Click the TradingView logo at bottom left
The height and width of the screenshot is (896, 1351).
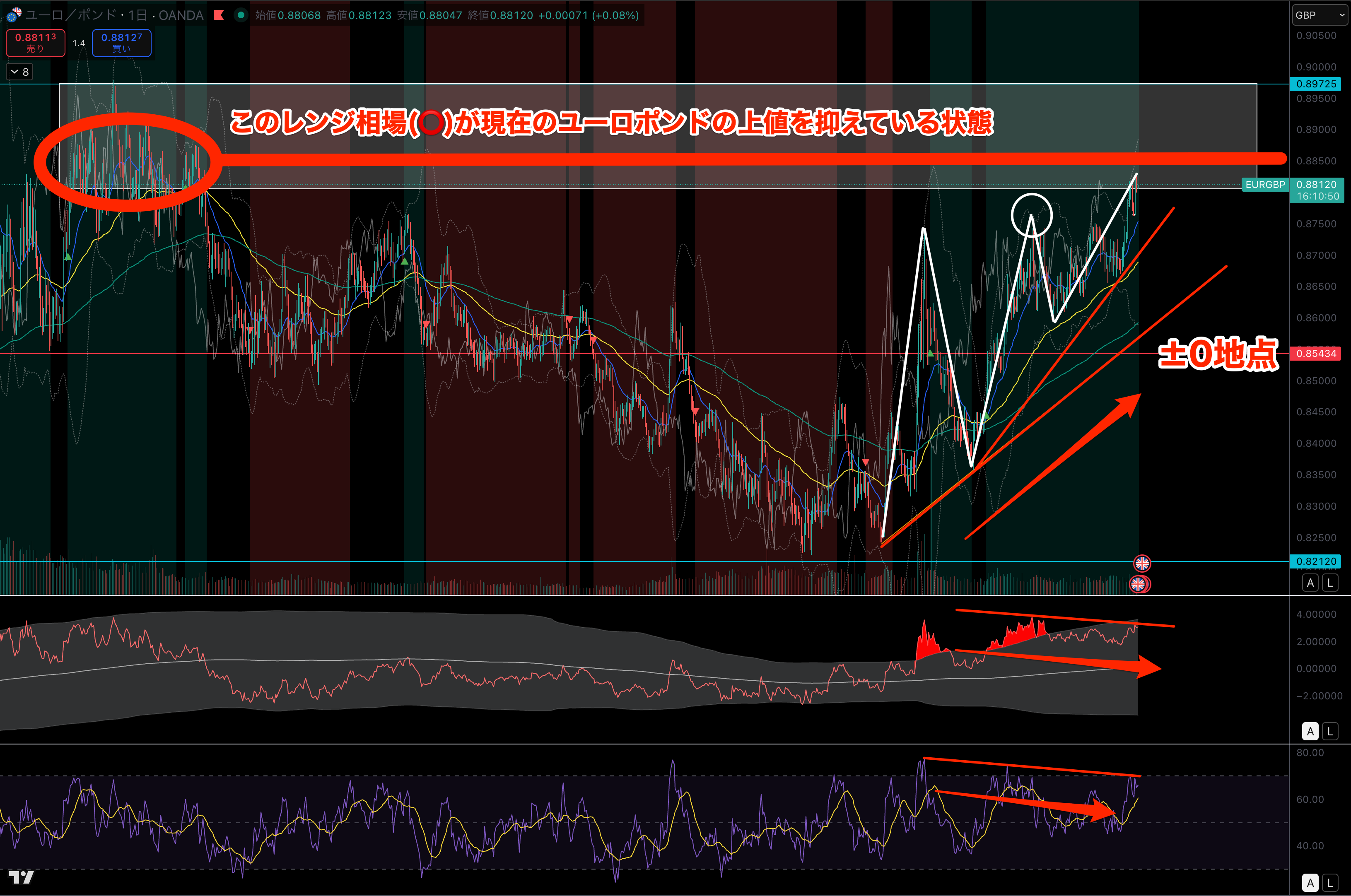pyautogui.click(x=21, y=877)
